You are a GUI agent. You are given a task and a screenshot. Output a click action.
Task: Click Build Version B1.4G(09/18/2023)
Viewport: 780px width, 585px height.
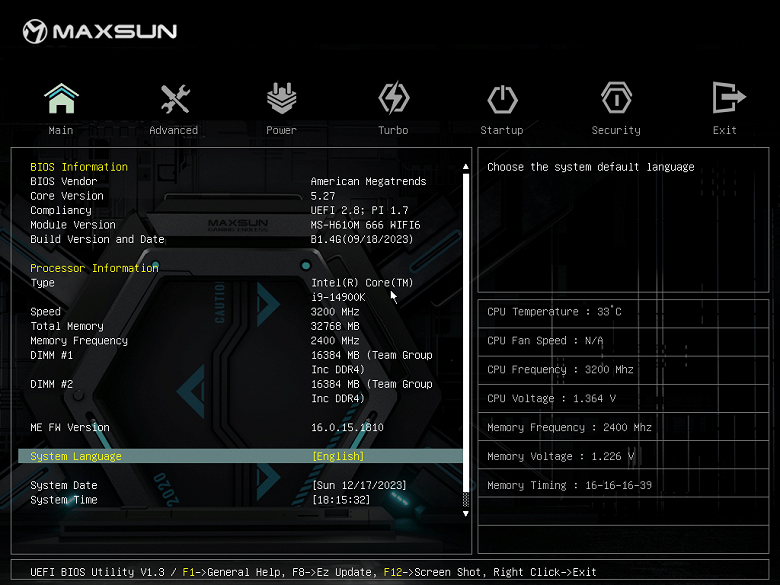tap(362, 239)
